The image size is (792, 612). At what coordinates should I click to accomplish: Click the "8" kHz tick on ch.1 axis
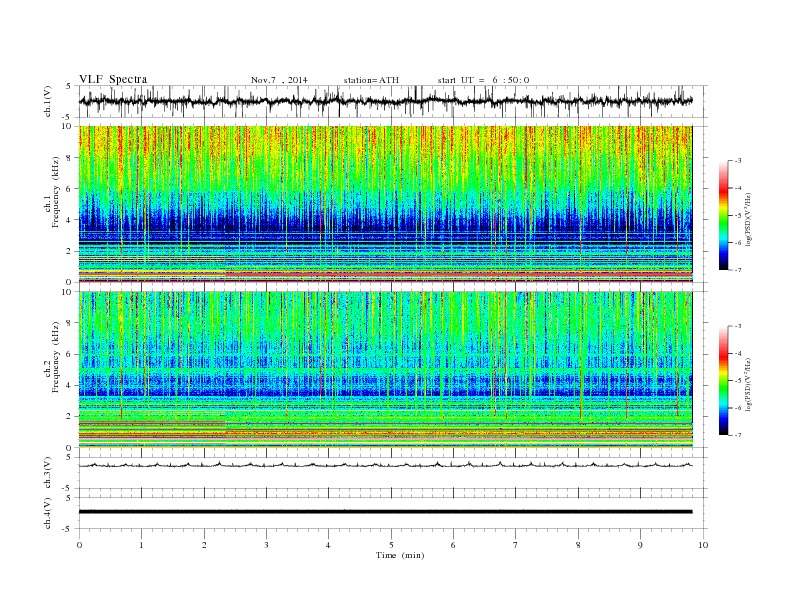[x=70, y=158]
